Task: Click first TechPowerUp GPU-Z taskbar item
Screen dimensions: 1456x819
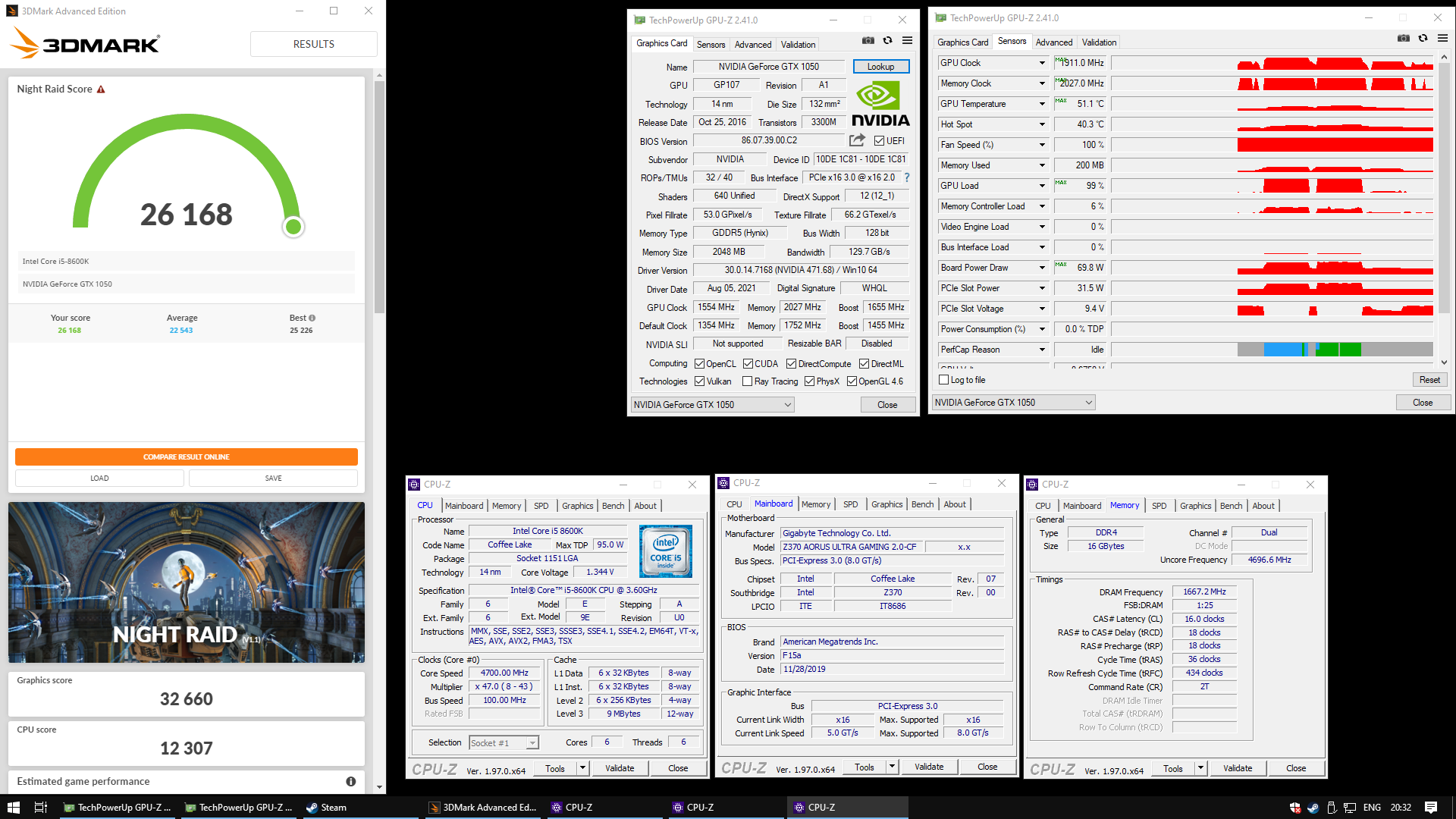Action: pos(118,808)
